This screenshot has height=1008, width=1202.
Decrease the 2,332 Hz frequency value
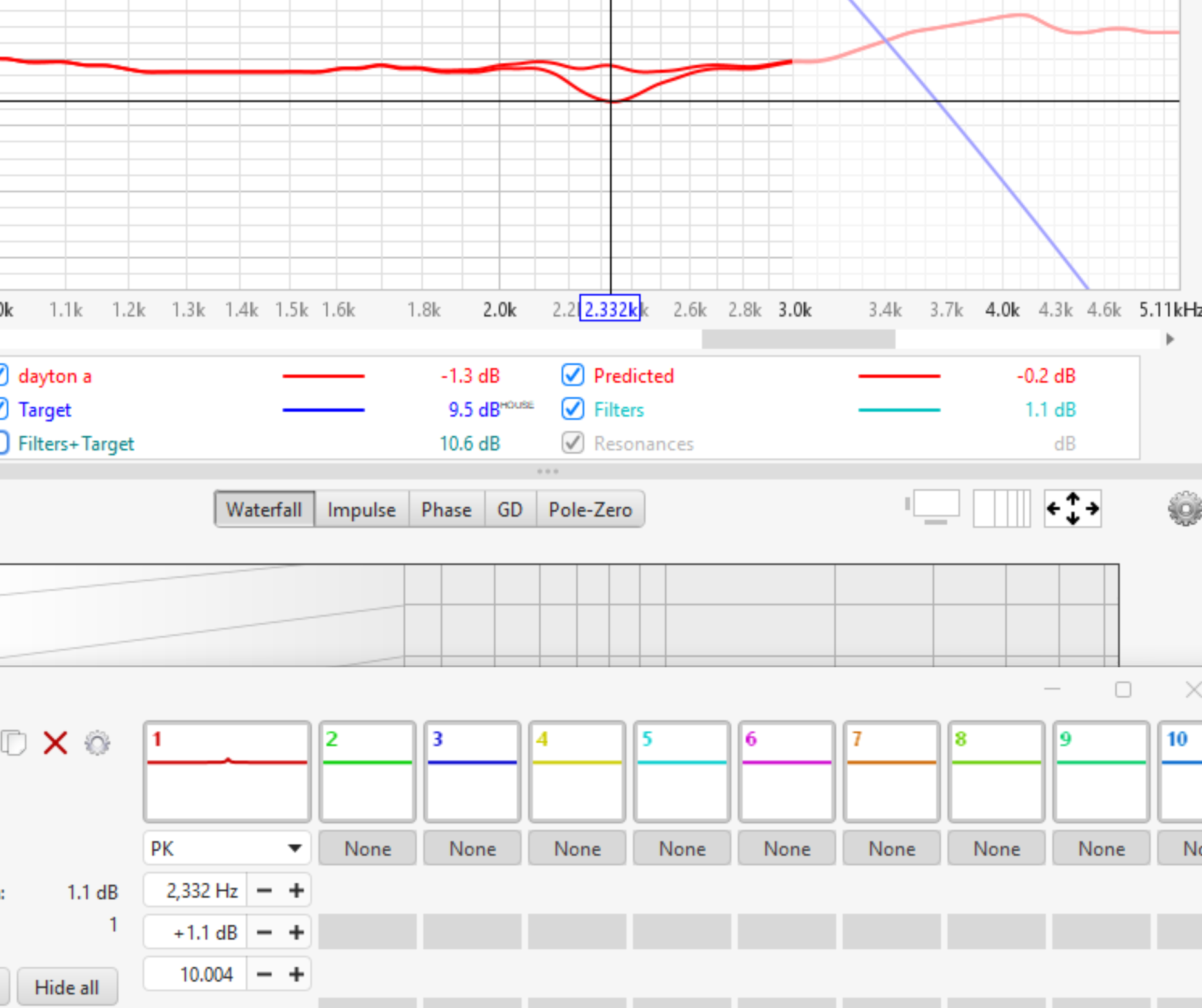click(x=264, y=891)
